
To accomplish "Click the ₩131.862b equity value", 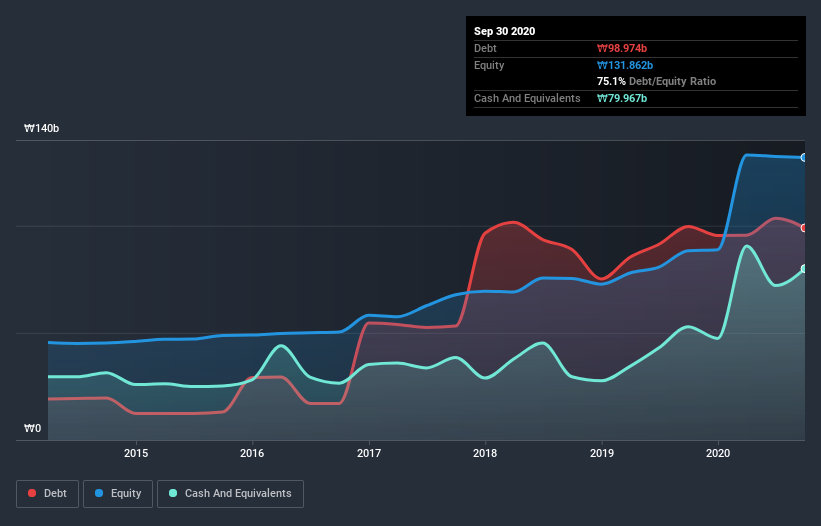I will point(625,65).
